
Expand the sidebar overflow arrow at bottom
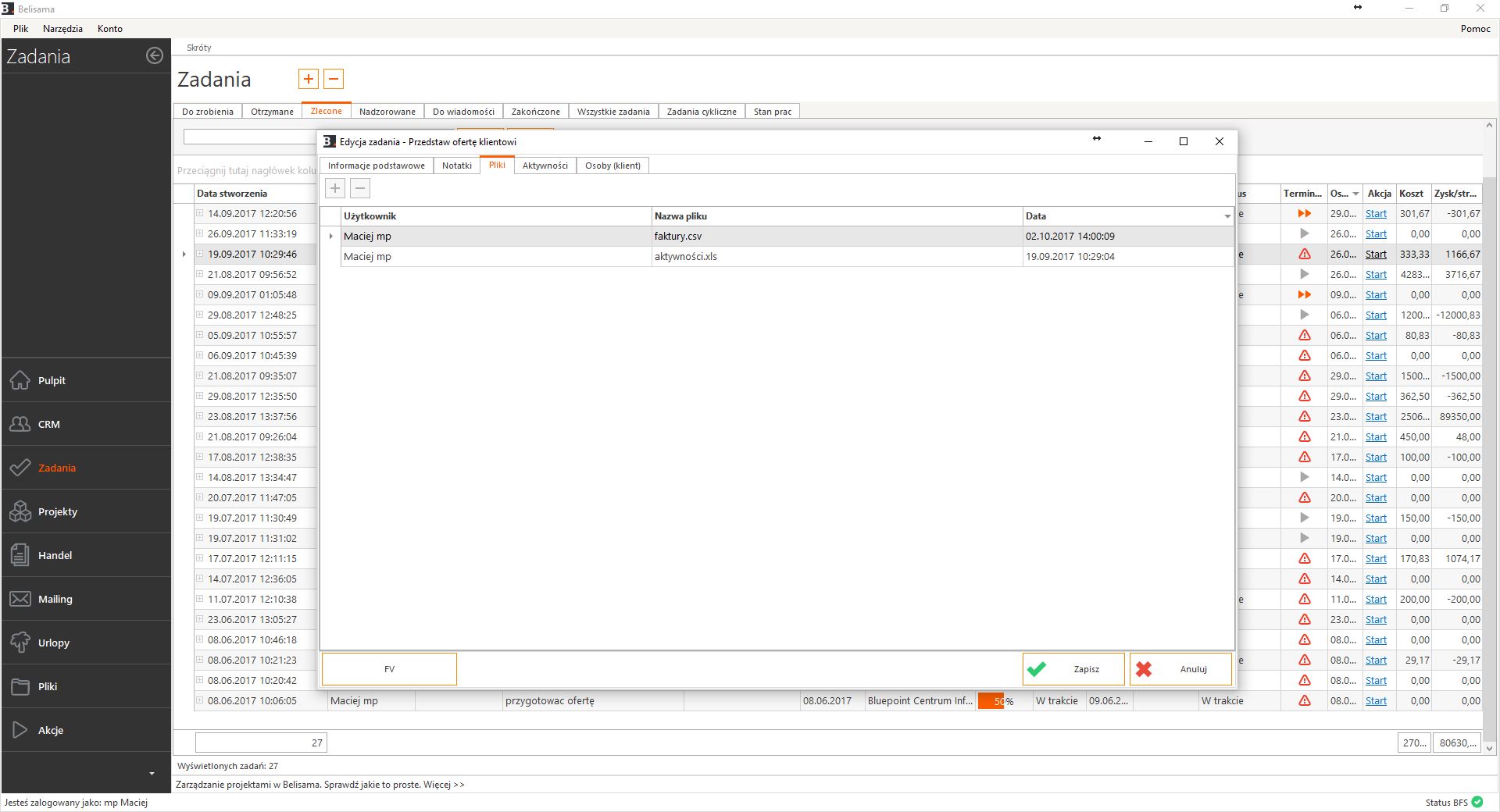click(152, 773)
